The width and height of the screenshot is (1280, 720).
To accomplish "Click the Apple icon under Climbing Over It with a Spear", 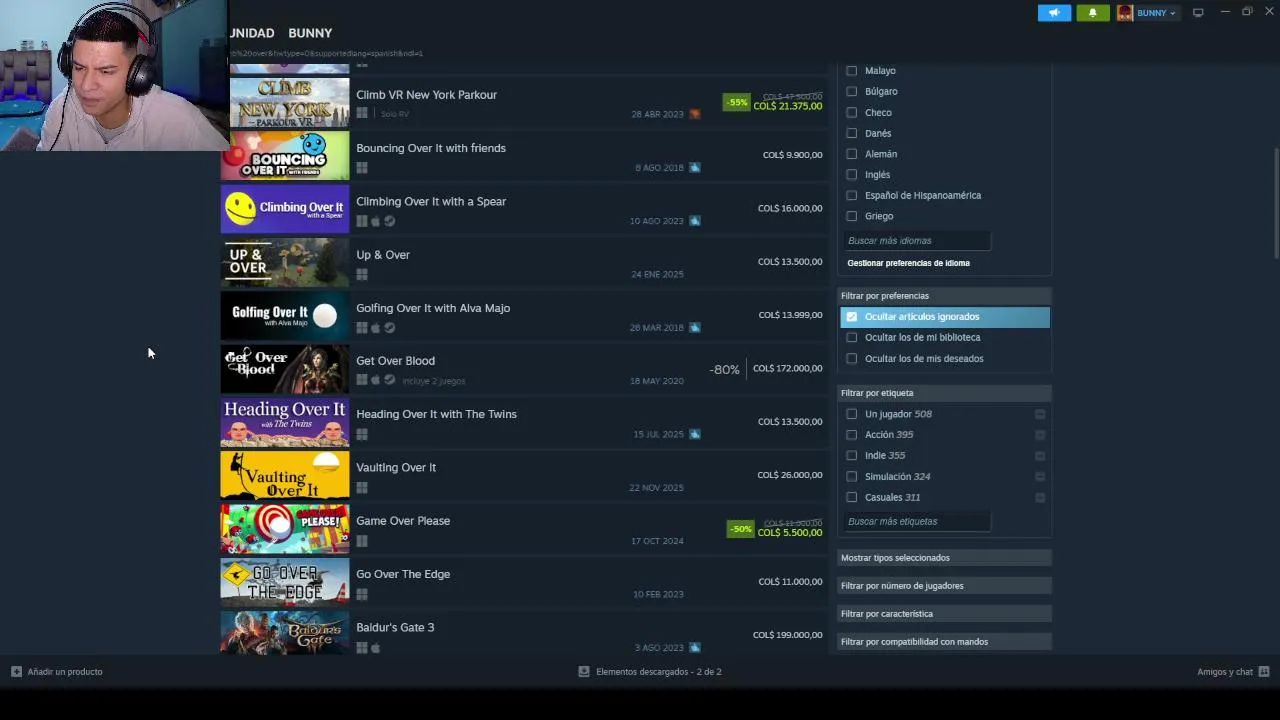I will point(376,221).
